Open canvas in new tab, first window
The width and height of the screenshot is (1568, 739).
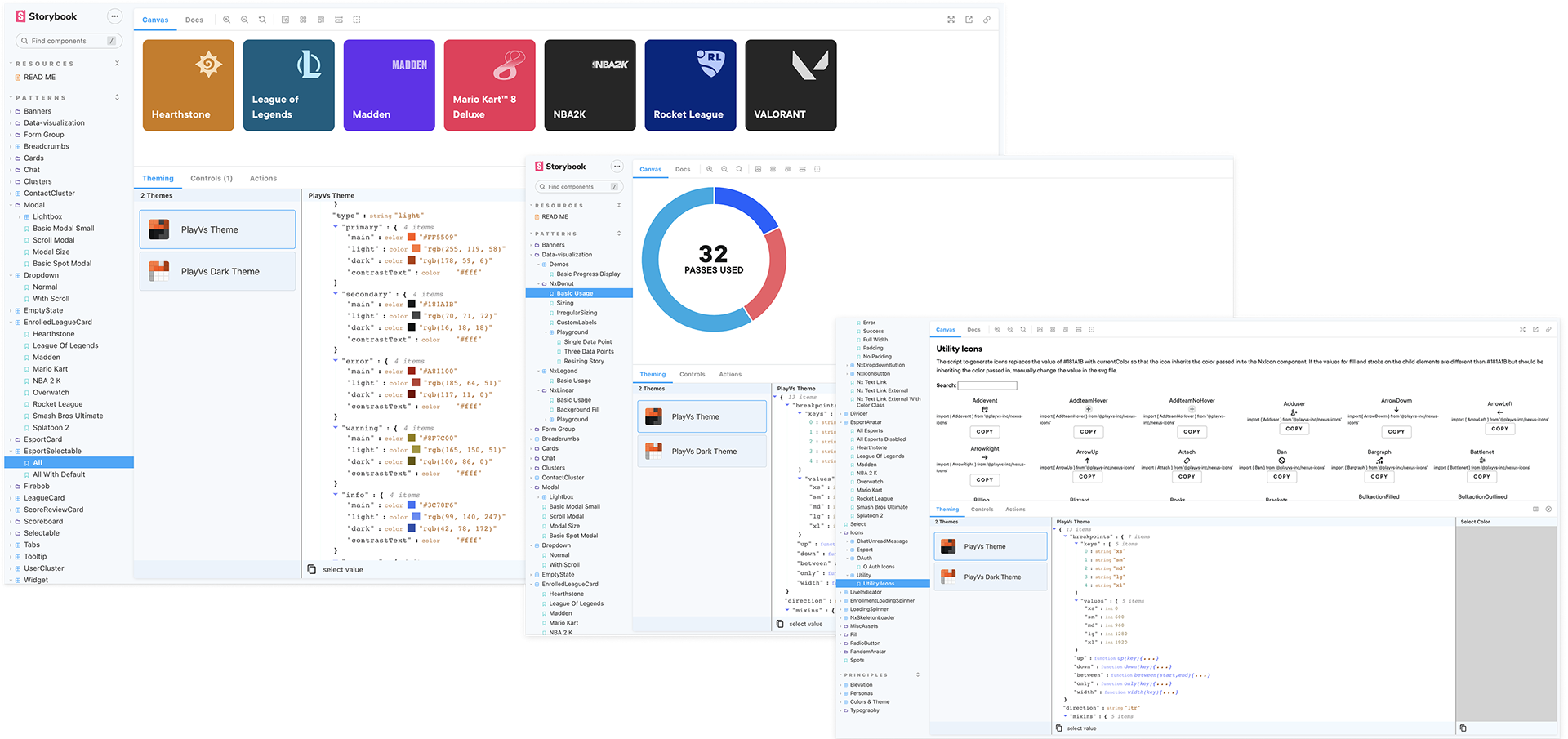[x=969, y=20]
